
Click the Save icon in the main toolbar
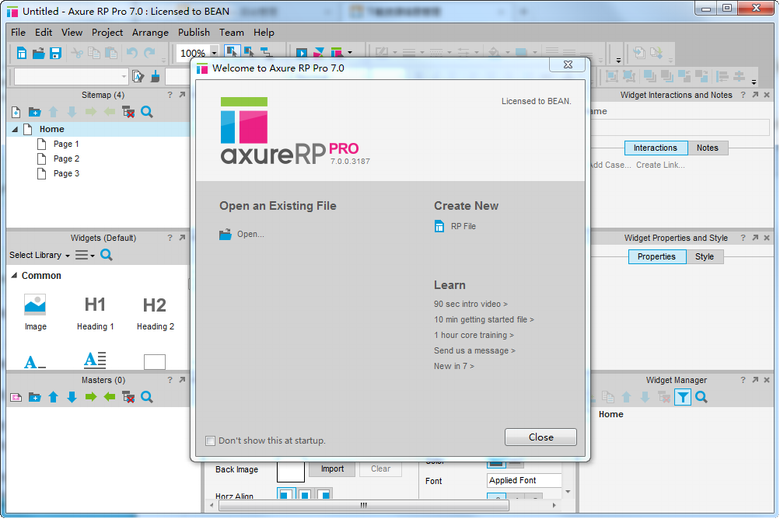(57, 53)
